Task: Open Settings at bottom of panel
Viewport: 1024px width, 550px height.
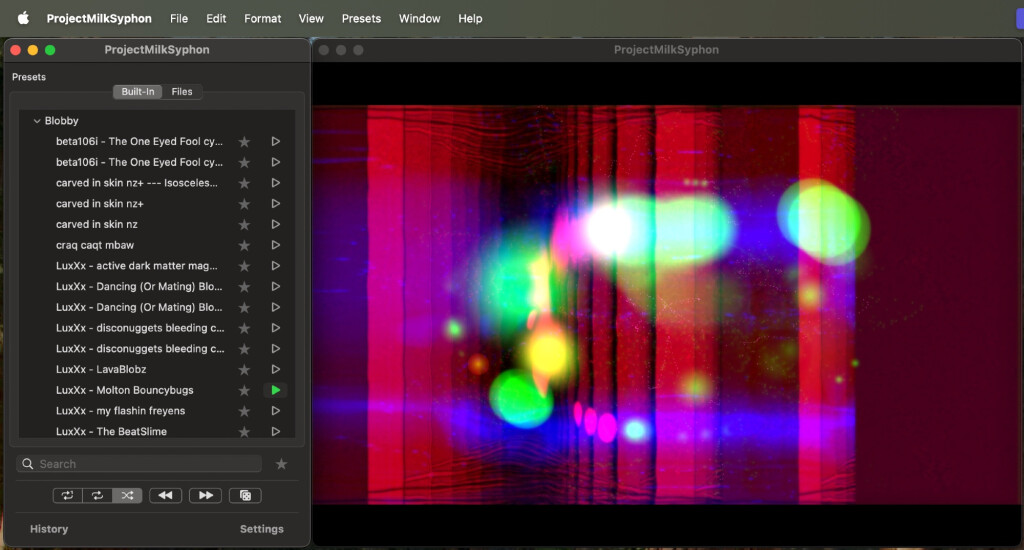Action: click(261, 529)
